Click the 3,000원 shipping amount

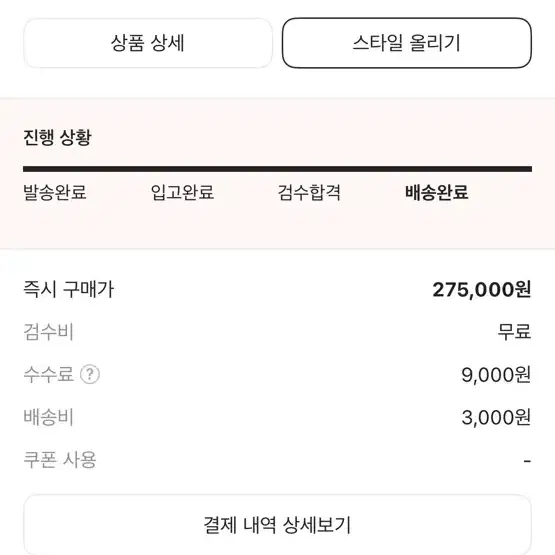coord(496,417)
